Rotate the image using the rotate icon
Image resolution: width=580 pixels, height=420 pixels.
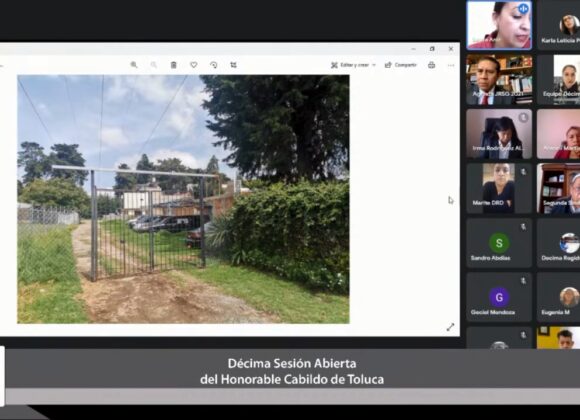pyautogui.click(x=213, y=65)
